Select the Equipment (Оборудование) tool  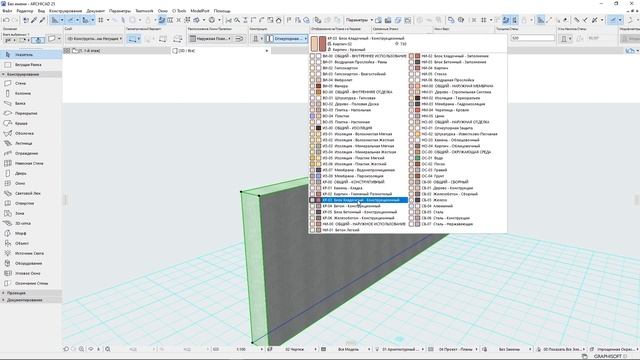(31, 263)
